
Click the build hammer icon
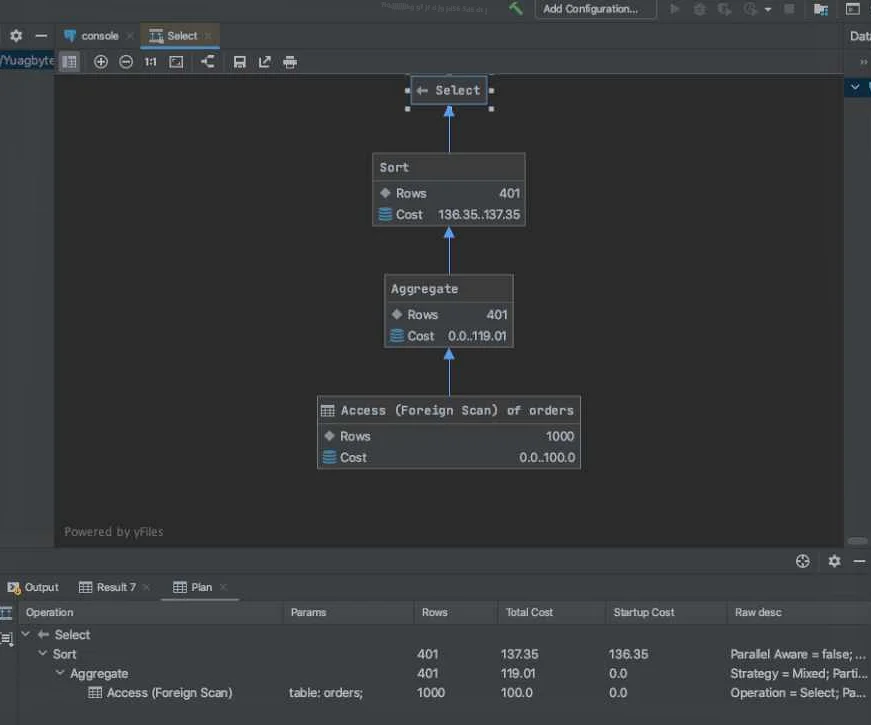(x=516, y=9)
